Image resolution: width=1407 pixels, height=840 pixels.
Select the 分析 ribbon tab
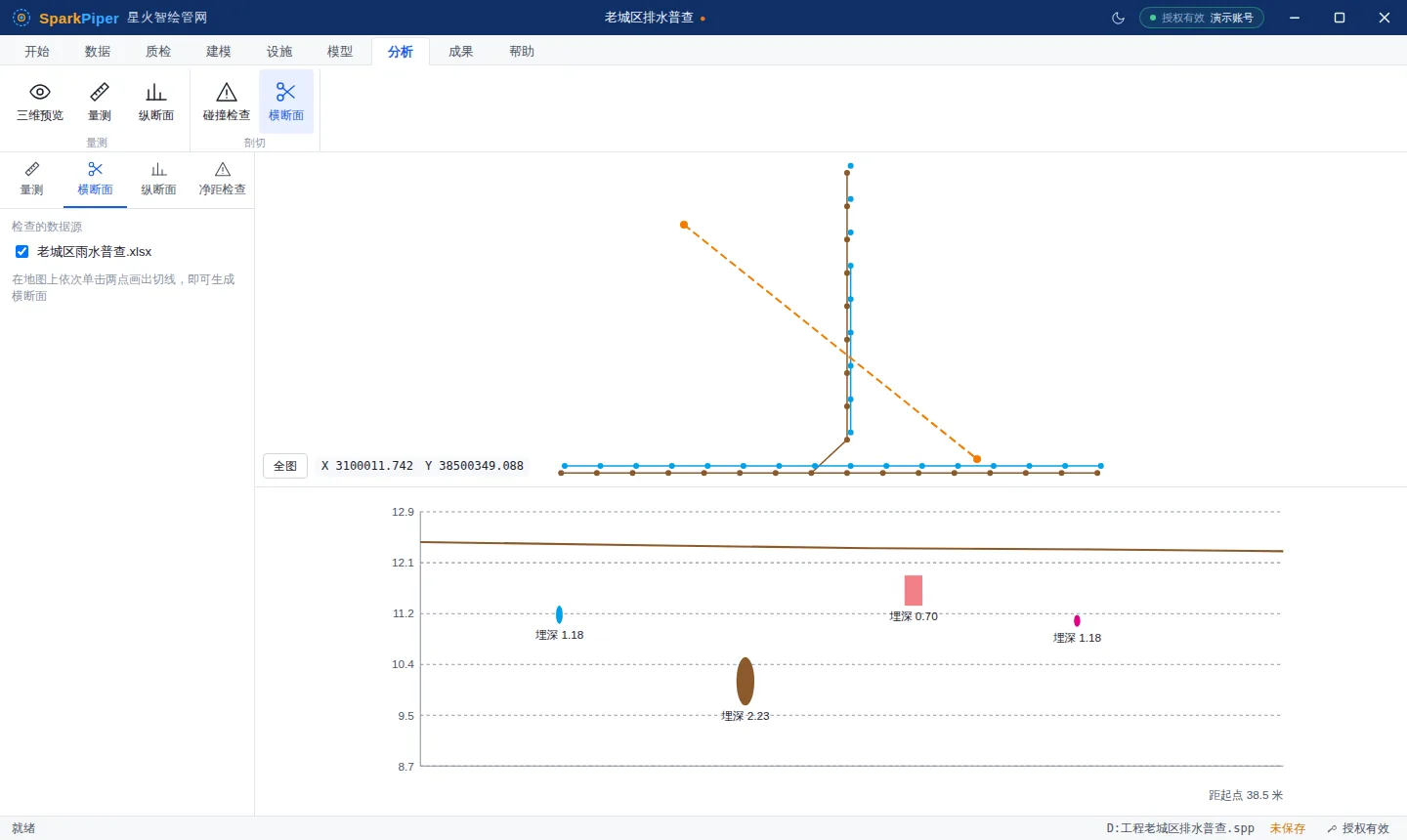click(401, 52)
